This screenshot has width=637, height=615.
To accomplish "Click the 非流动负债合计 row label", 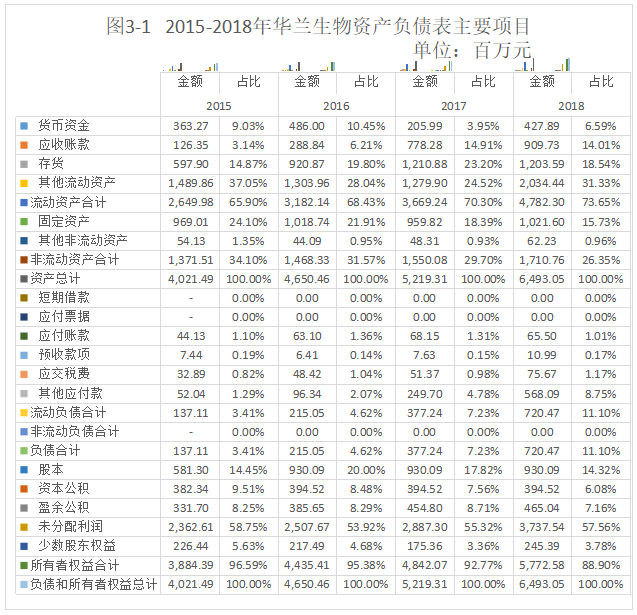I will (75, 431).
